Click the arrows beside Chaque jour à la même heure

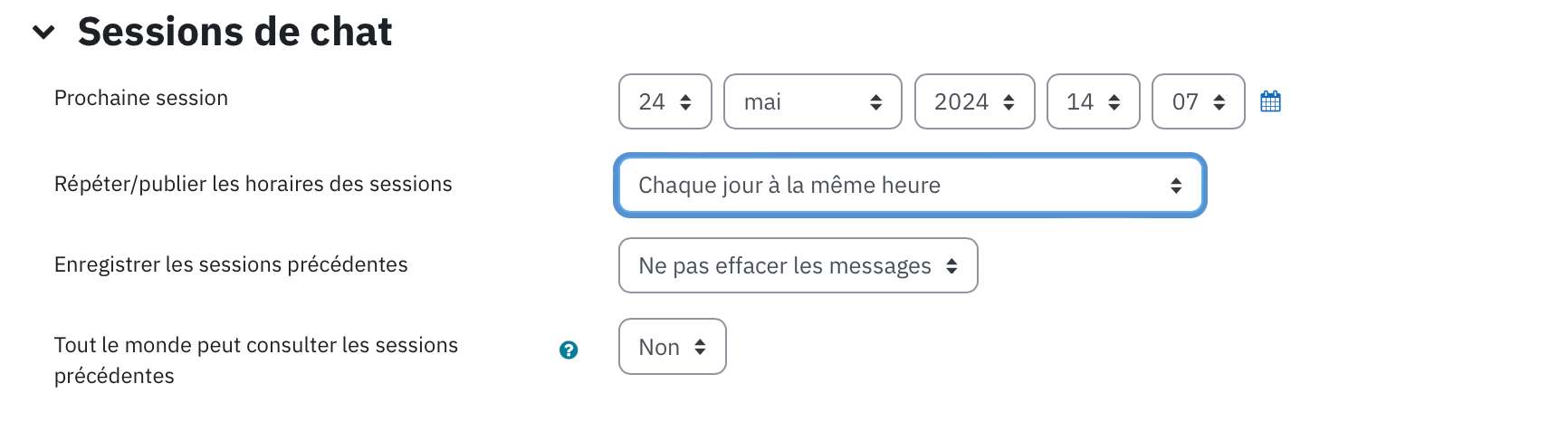(1176, 186)
